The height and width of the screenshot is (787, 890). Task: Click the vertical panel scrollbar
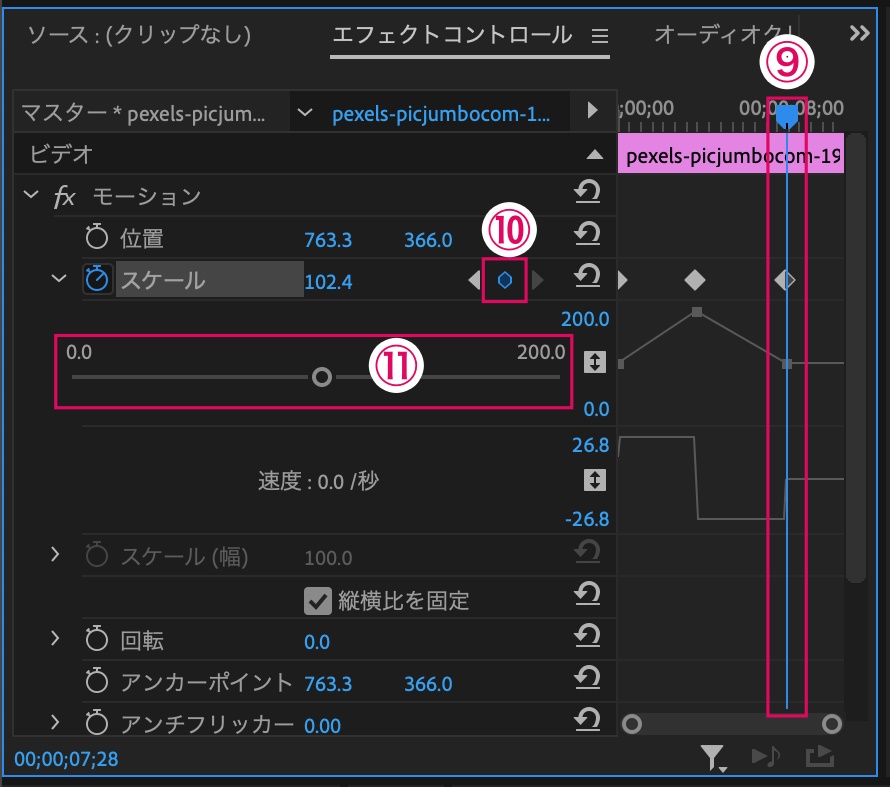click(x=855, y=358)
